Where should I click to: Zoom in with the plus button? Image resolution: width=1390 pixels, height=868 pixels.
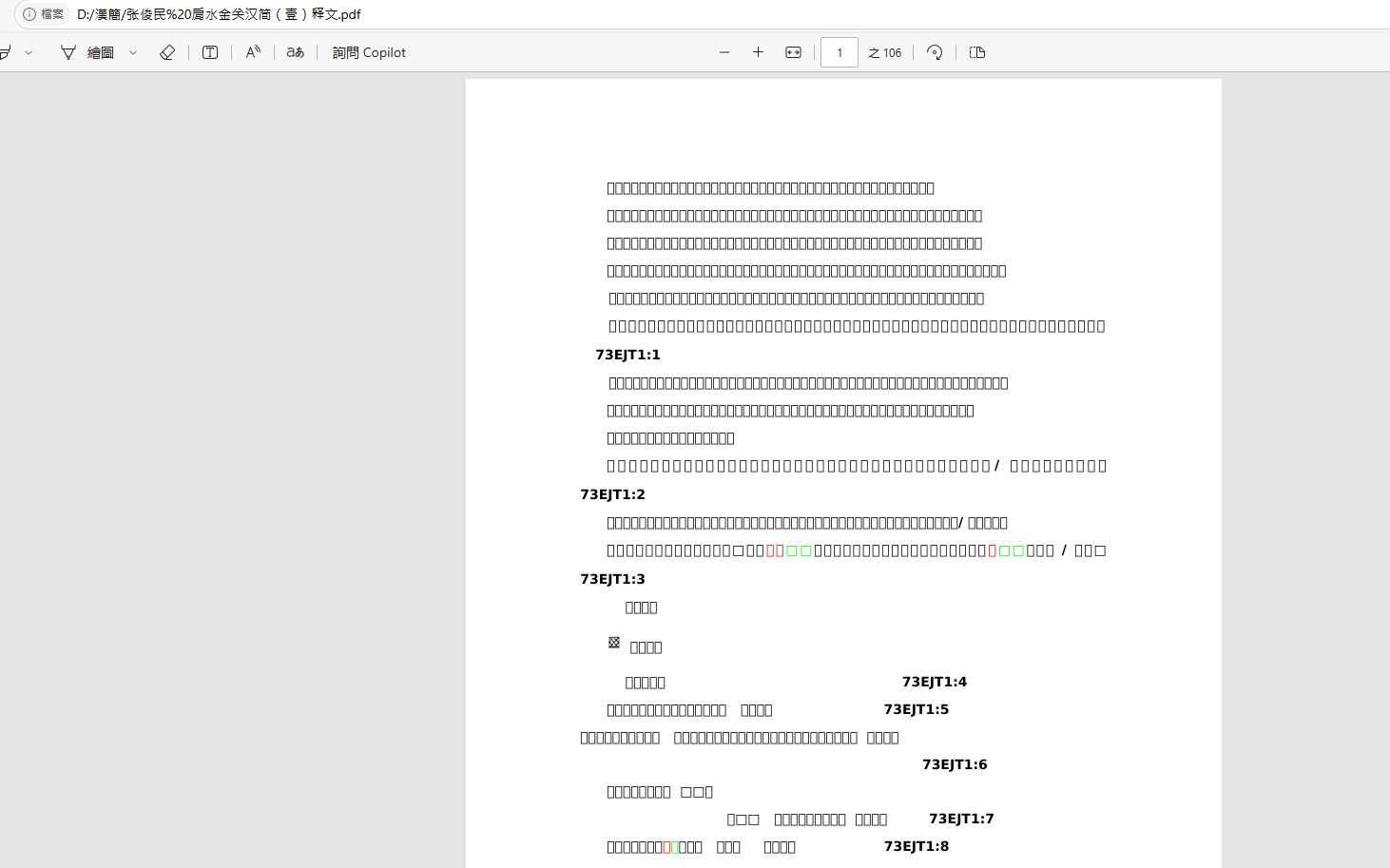point(758,52)
